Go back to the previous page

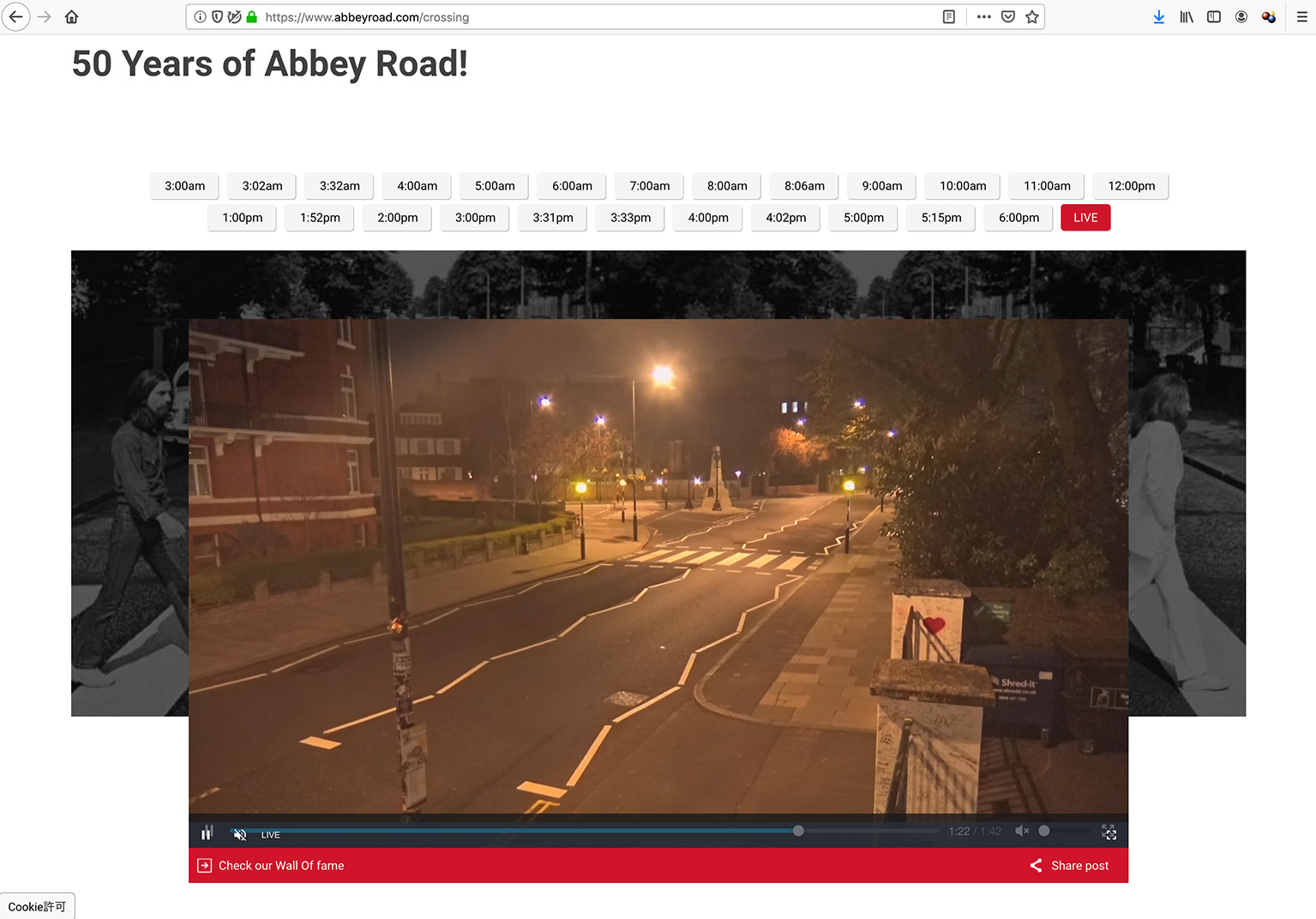click(x=16, y=16)
